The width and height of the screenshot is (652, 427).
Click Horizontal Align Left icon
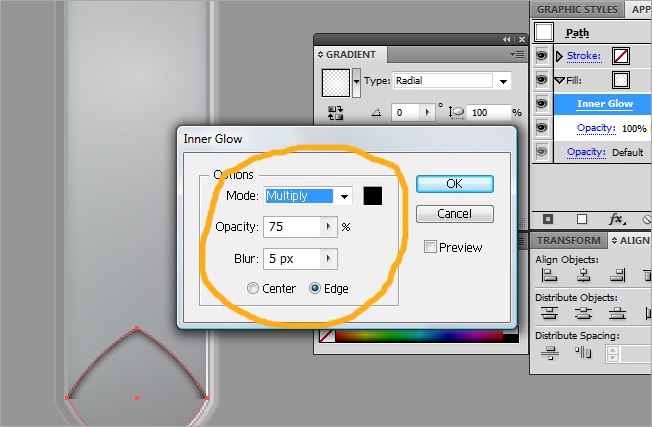pyautogui.click(x=549, y=275)
